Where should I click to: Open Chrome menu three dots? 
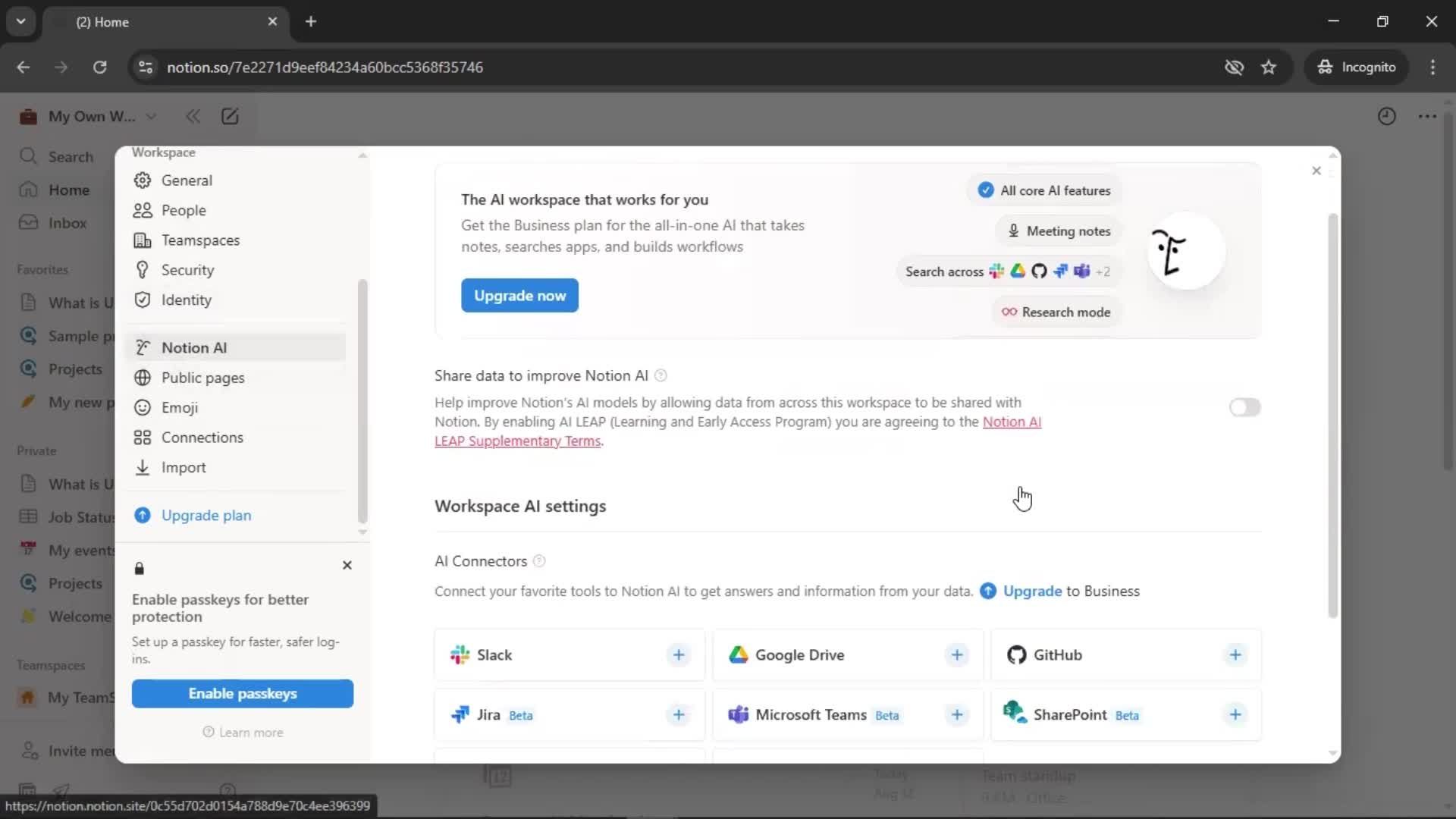(x=1432, y=67)
